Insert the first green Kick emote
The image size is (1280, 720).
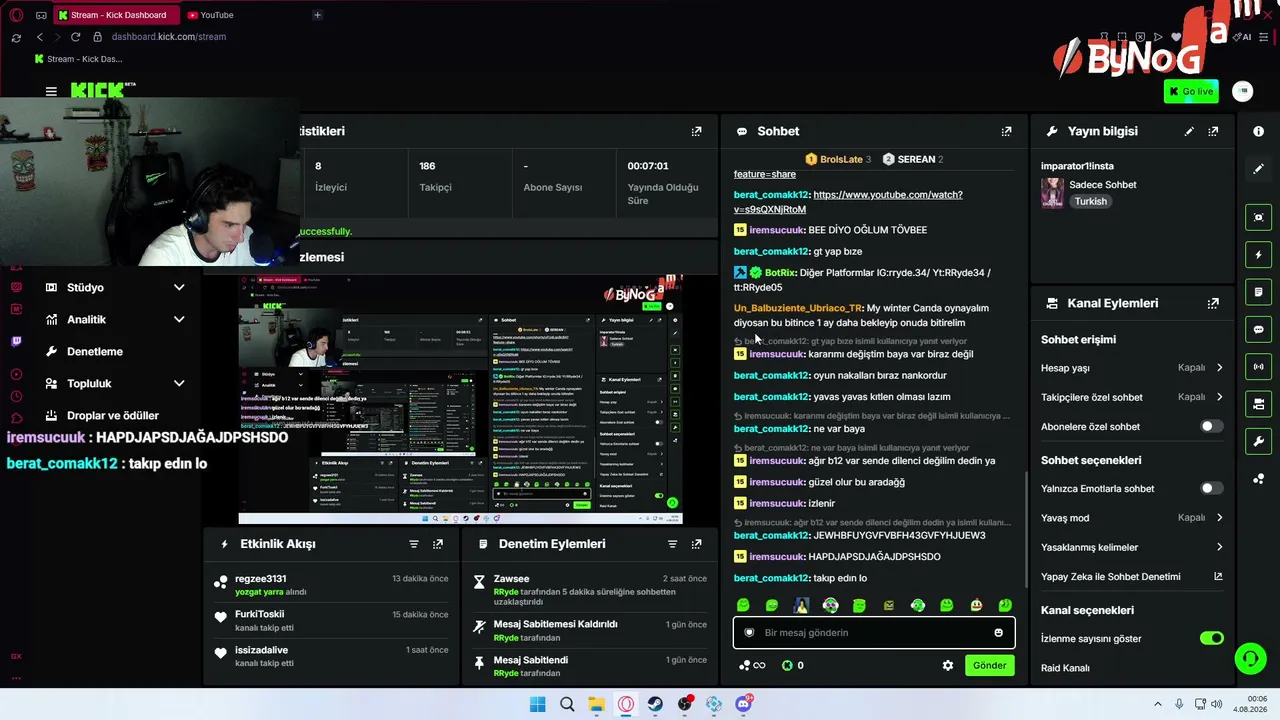pos(743,605)
